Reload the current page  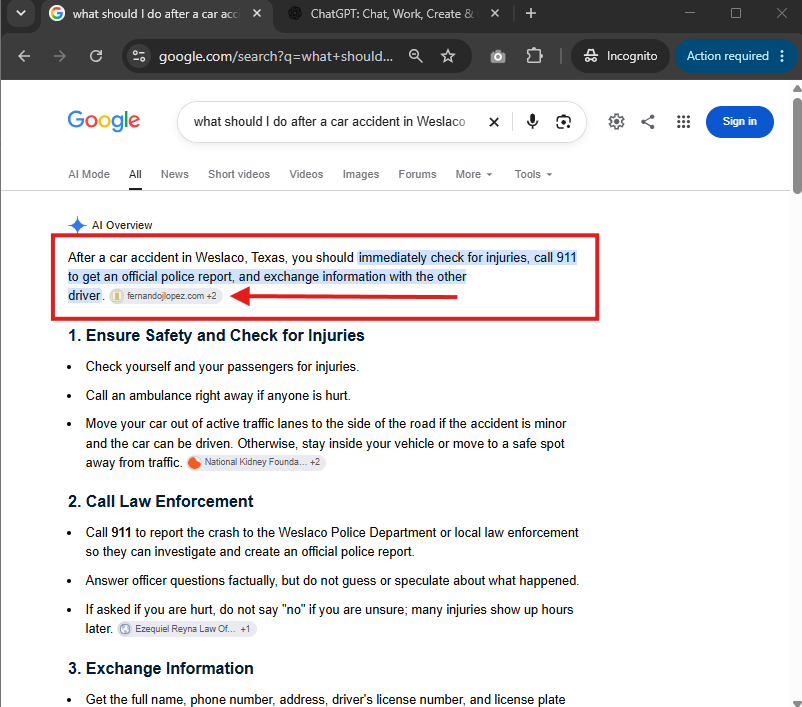[96, 56]
